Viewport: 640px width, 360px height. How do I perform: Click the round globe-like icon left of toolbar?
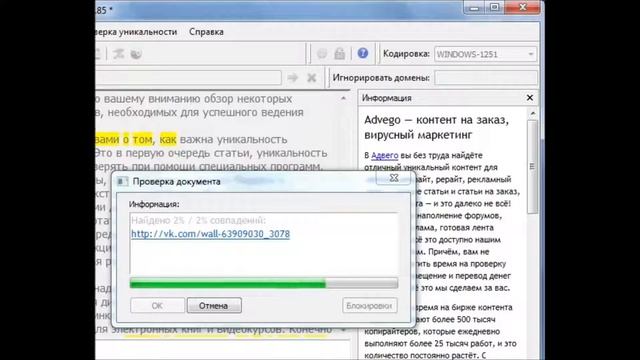click(x=136, y=54)
